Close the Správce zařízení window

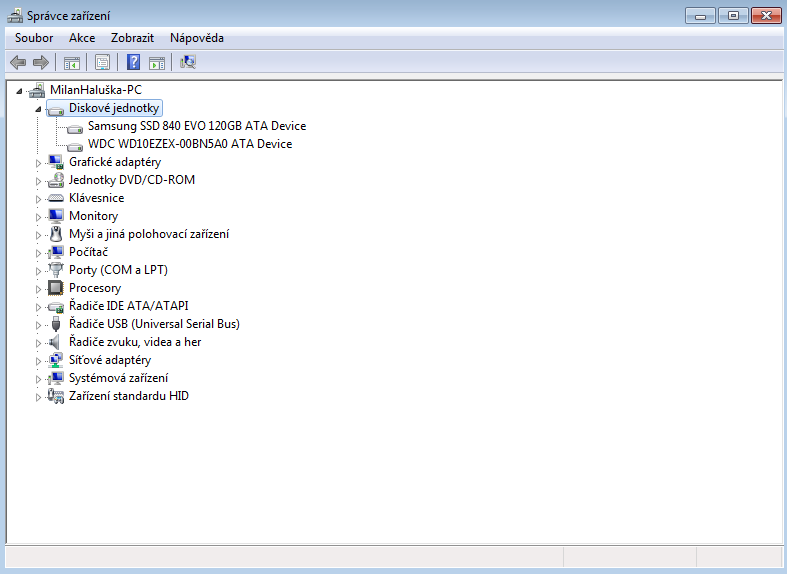pyautogui.click(x=766, y=16)
